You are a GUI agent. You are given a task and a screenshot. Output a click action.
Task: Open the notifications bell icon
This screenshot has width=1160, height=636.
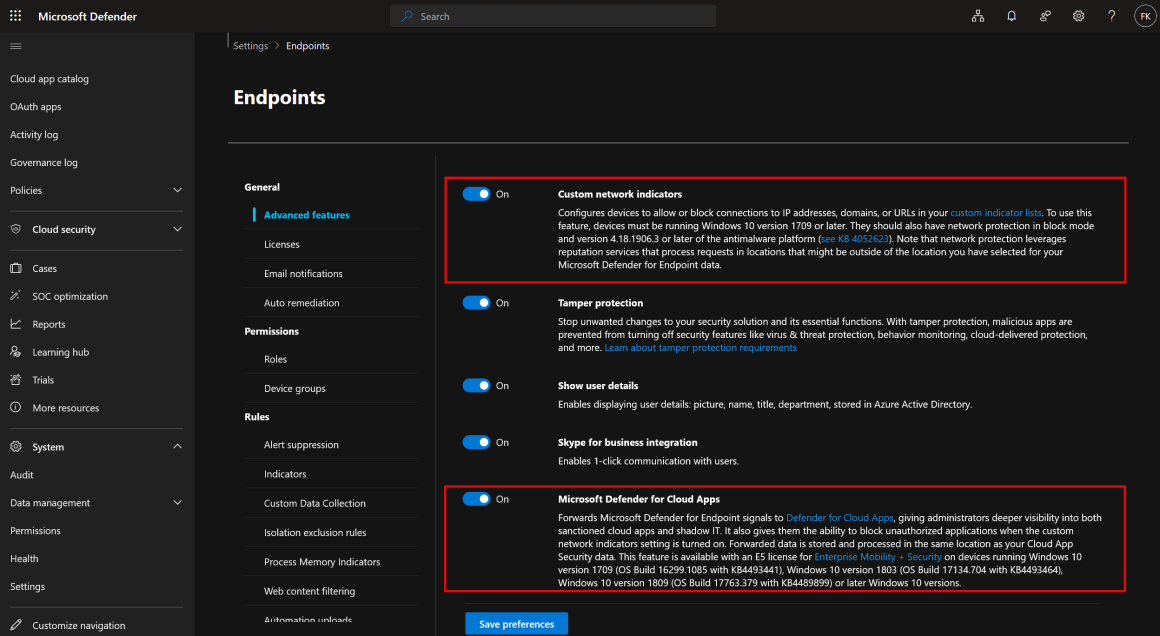click(x=1011, y=16)
